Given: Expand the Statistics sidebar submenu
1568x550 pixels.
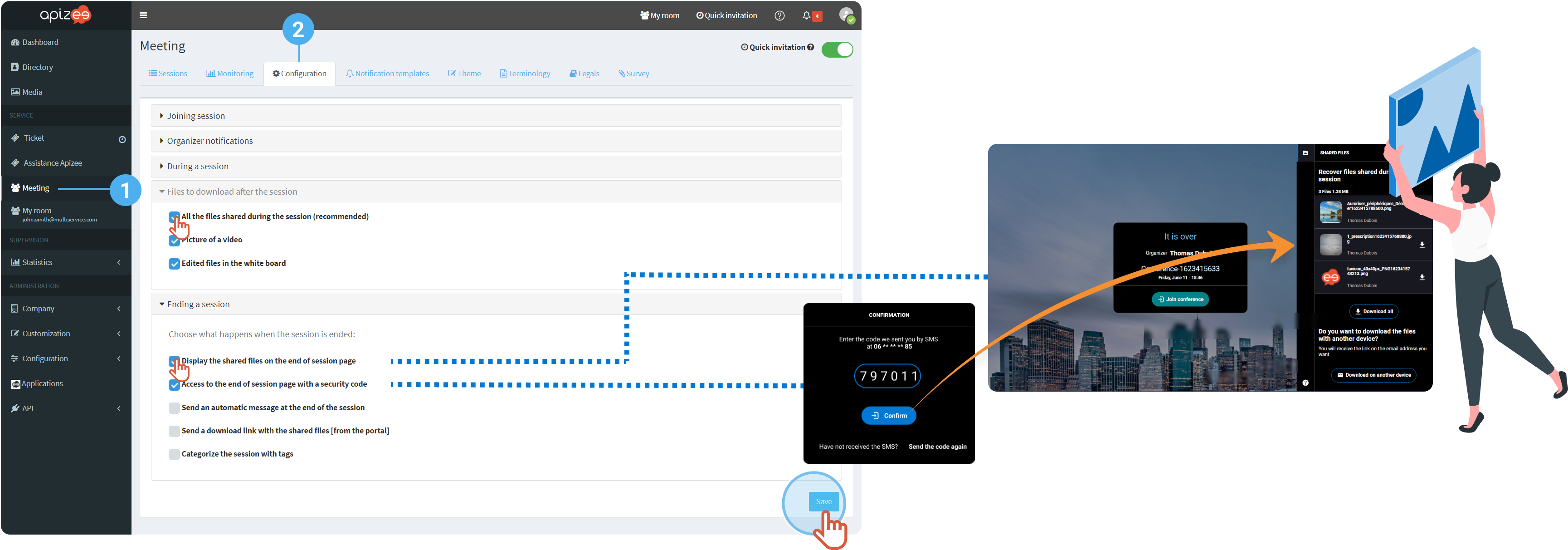Looking at the screenshot, I should [x=66, y=262].
